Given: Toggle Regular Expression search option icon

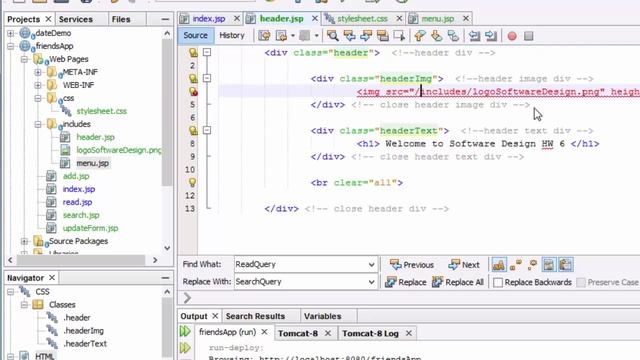Looking at the screenshot, I should point(532,265).
